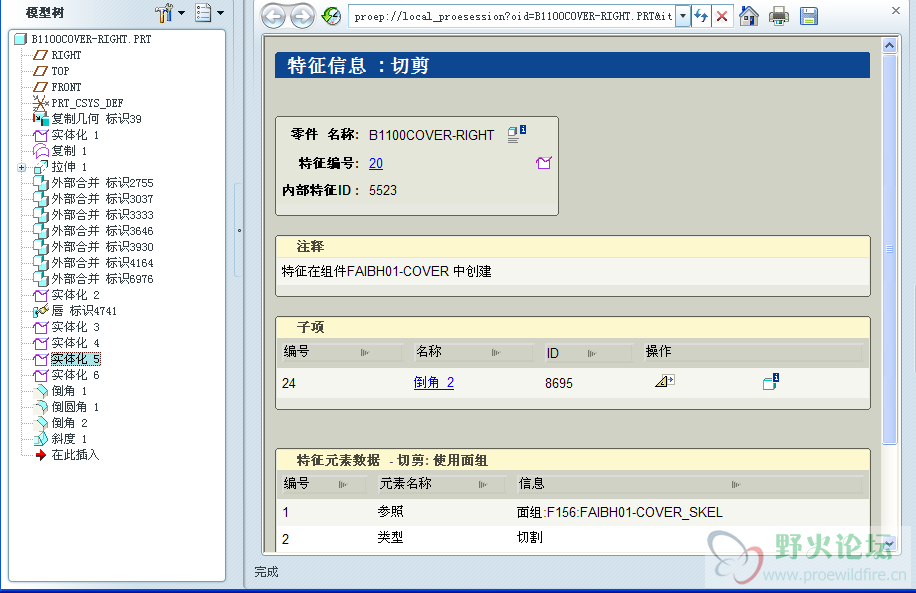916x593 pixels.
Task: Select 实体化 1 in model tree
Action: tap(75, 135)
